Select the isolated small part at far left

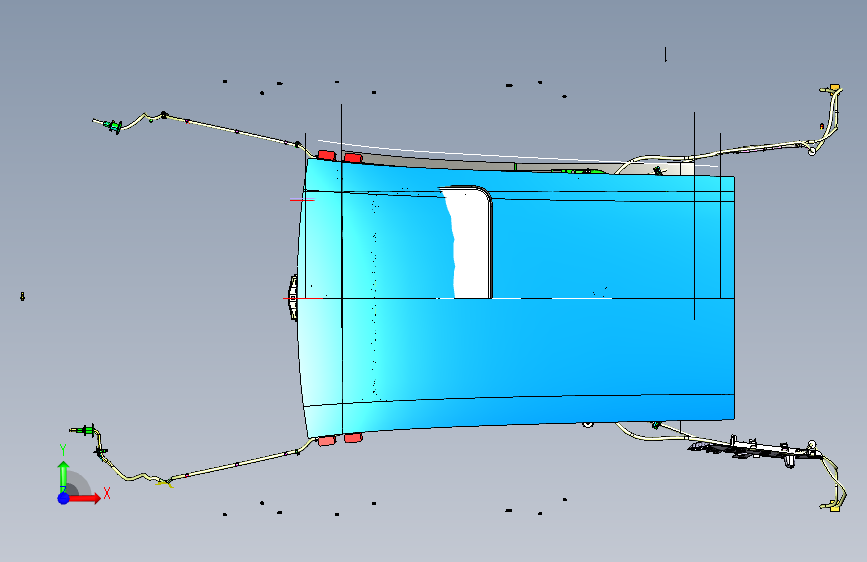22,296
